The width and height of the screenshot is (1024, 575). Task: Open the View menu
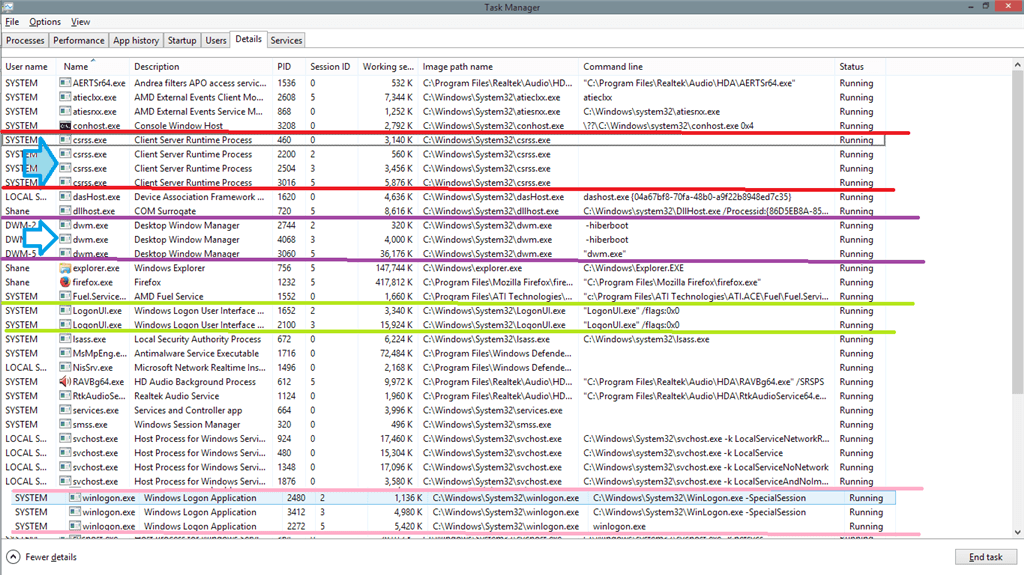point(80,22)
